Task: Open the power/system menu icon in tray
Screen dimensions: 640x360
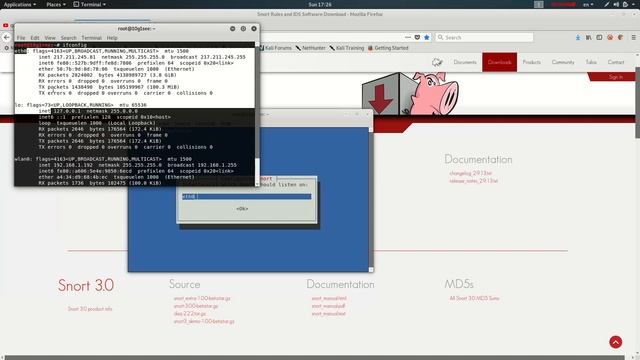Action: click(626, 4)
